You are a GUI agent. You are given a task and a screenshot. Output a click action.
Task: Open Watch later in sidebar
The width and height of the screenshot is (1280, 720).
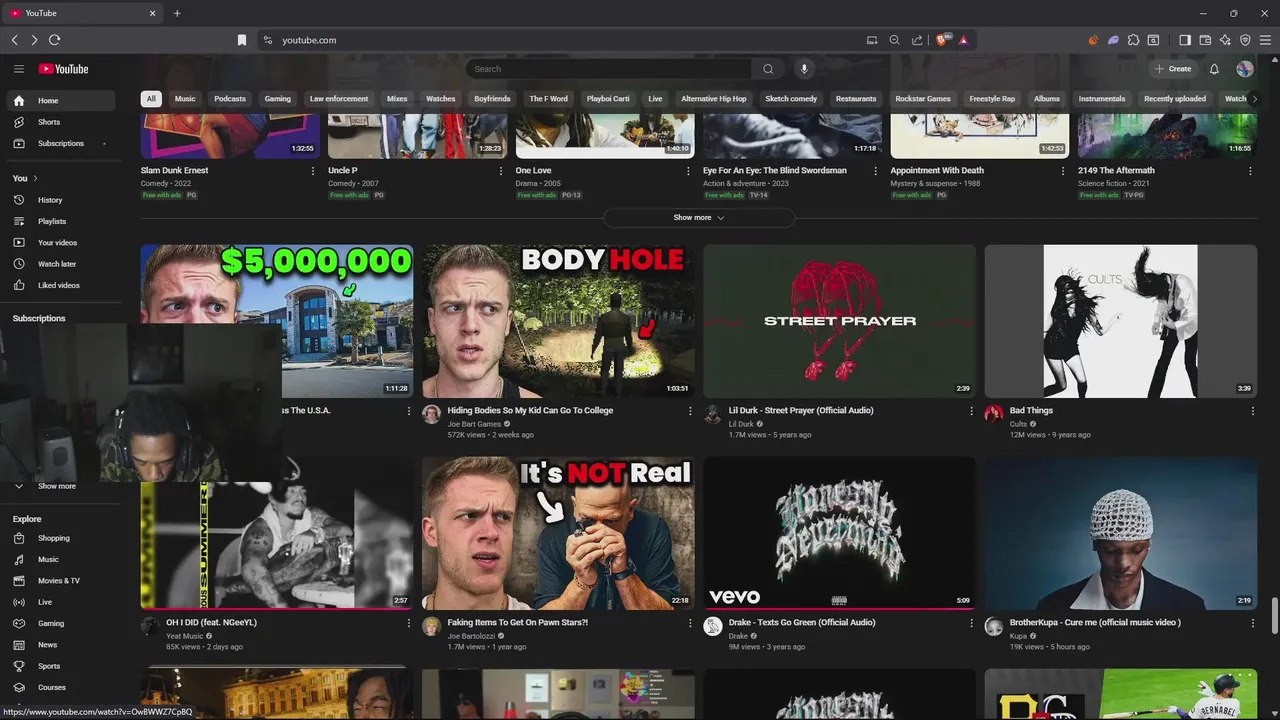click(x=62, y=264)
